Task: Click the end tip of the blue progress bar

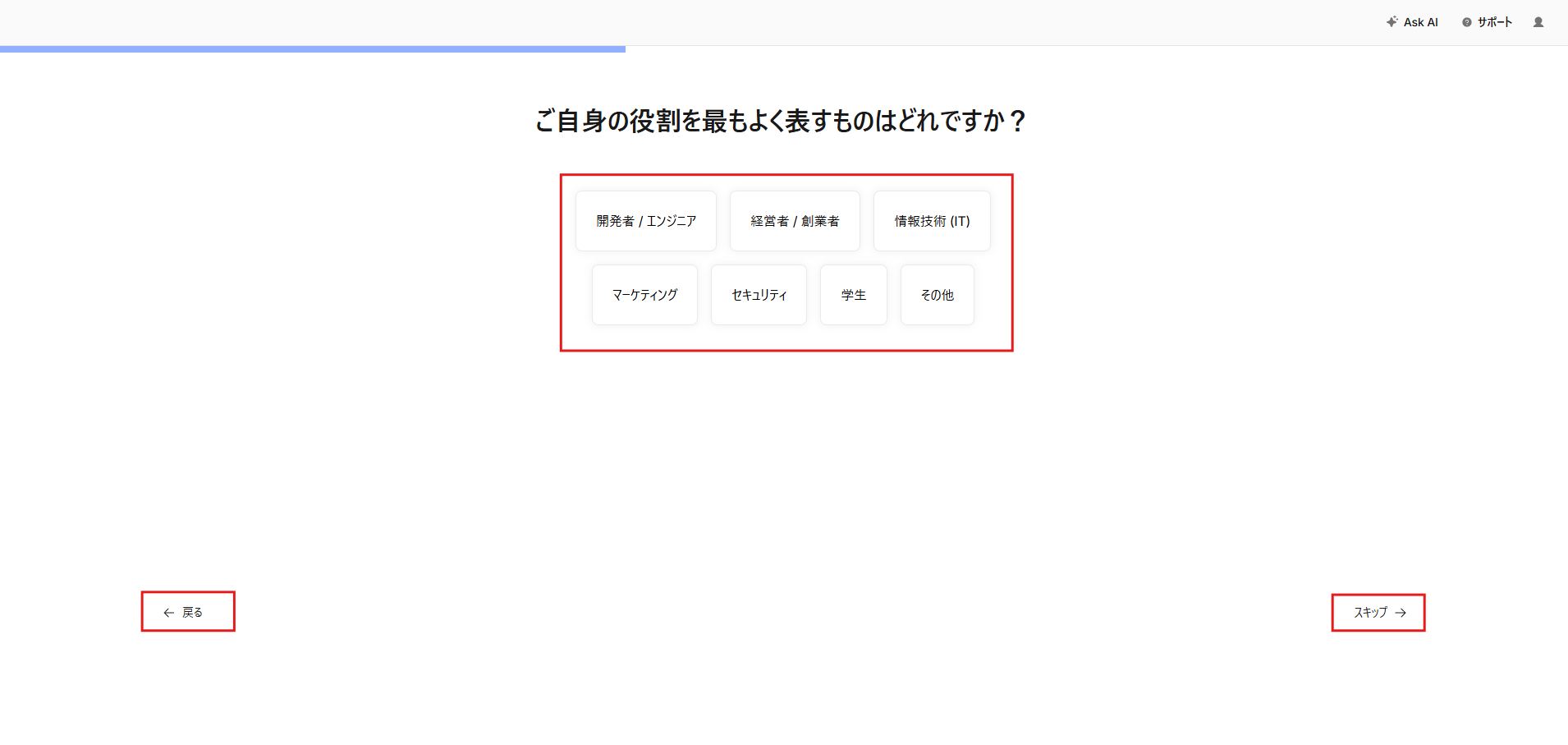Action: [621, 49]
